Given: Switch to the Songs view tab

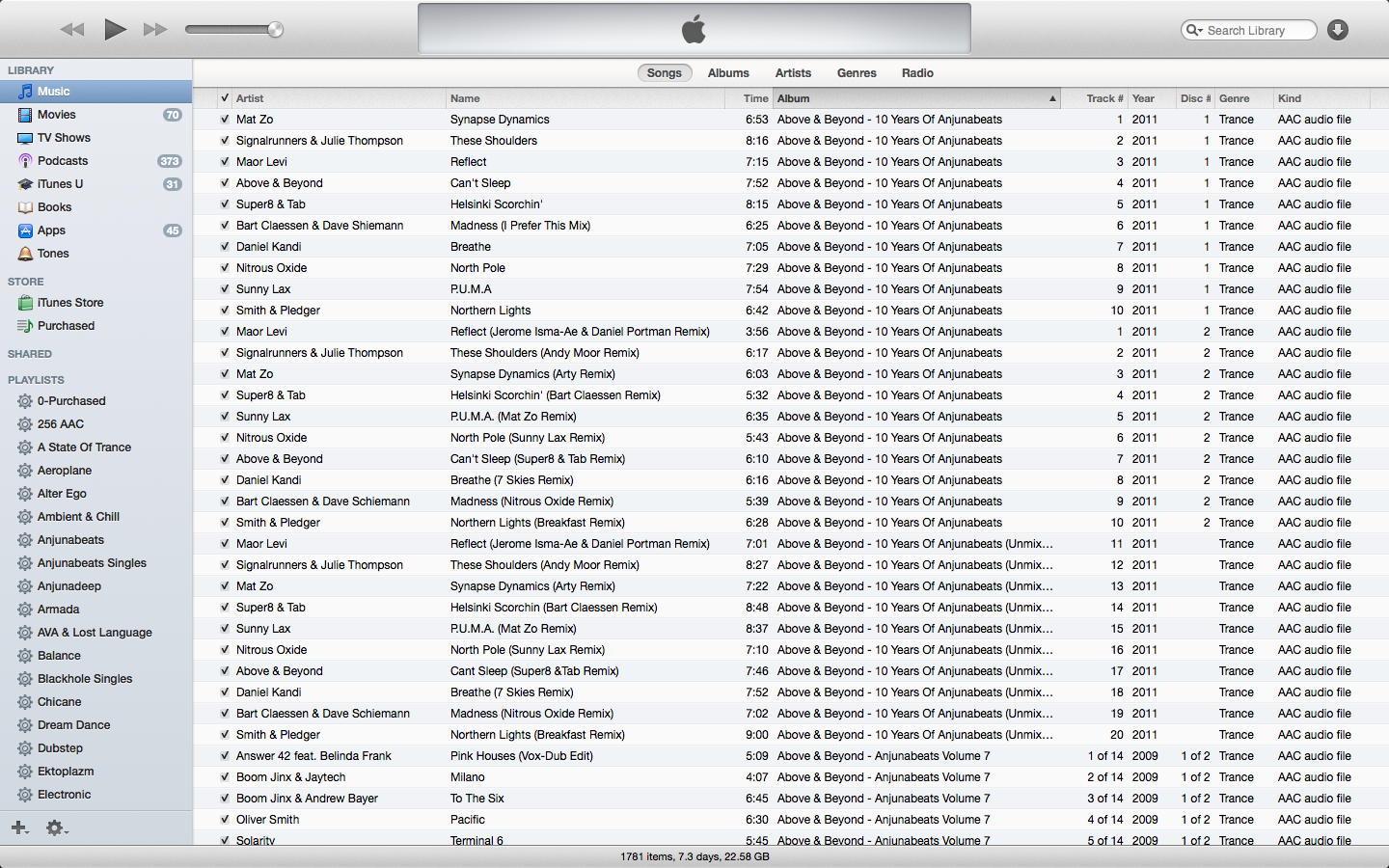Looking at the screenshot, I should [664, 73].
